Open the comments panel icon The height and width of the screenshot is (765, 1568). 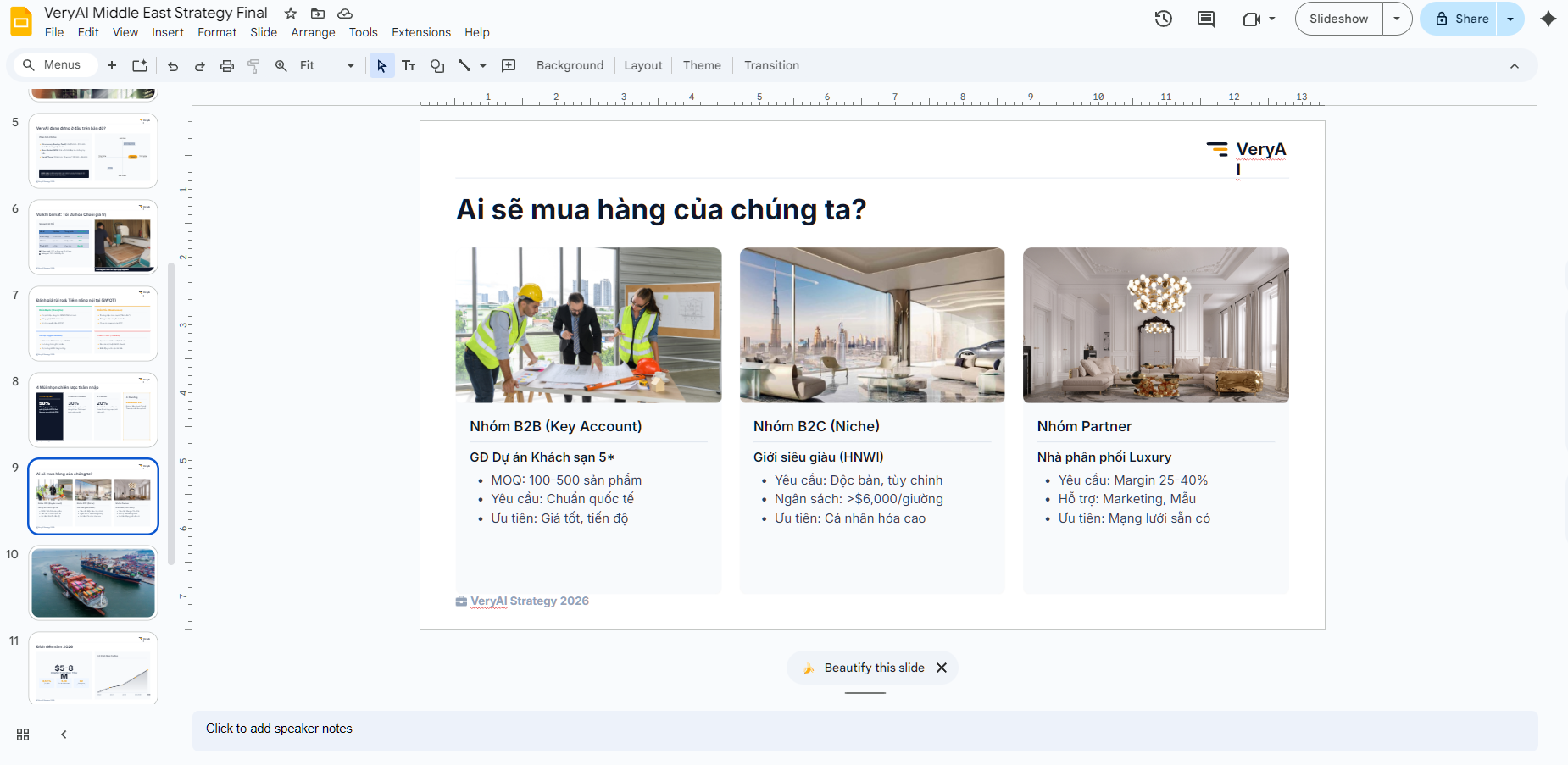[x=1205, y=19]
